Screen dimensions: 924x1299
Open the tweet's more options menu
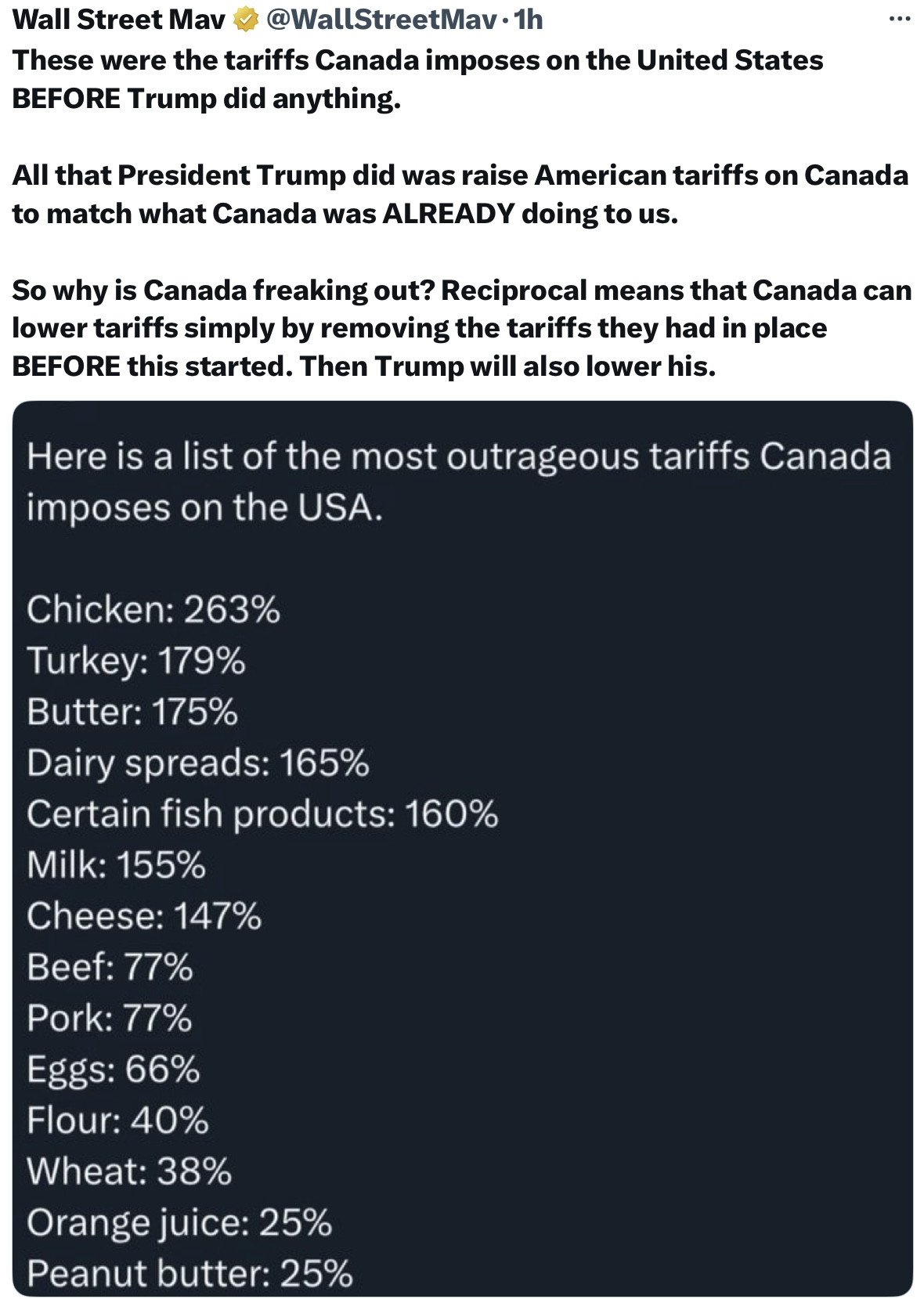click(x=900, y=19)
